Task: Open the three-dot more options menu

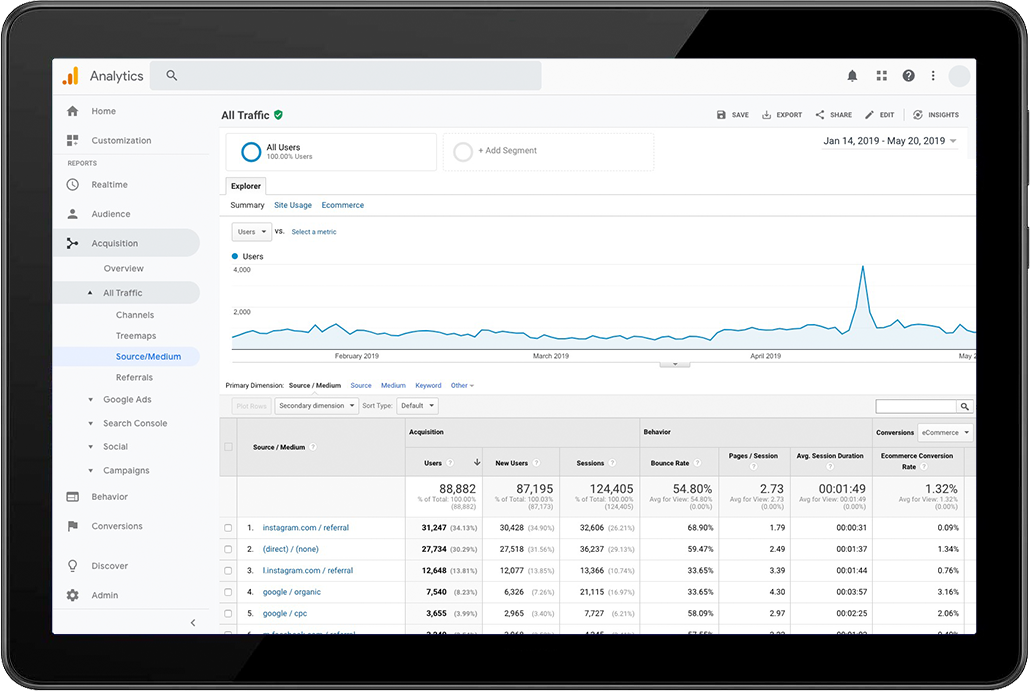Action: click(933, 76)
